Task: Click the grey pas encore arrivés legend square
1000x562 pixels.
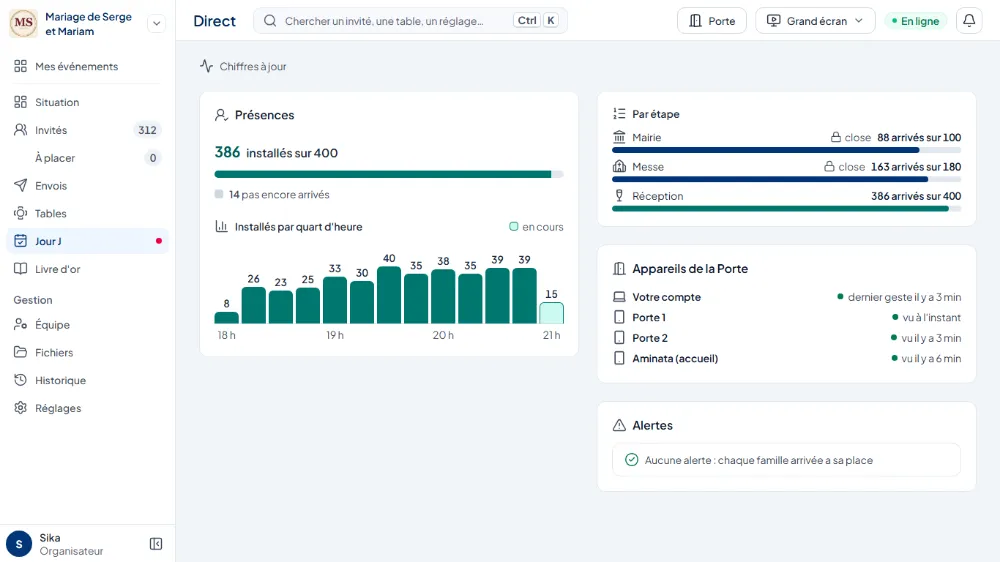Action: tap(219, 194)
